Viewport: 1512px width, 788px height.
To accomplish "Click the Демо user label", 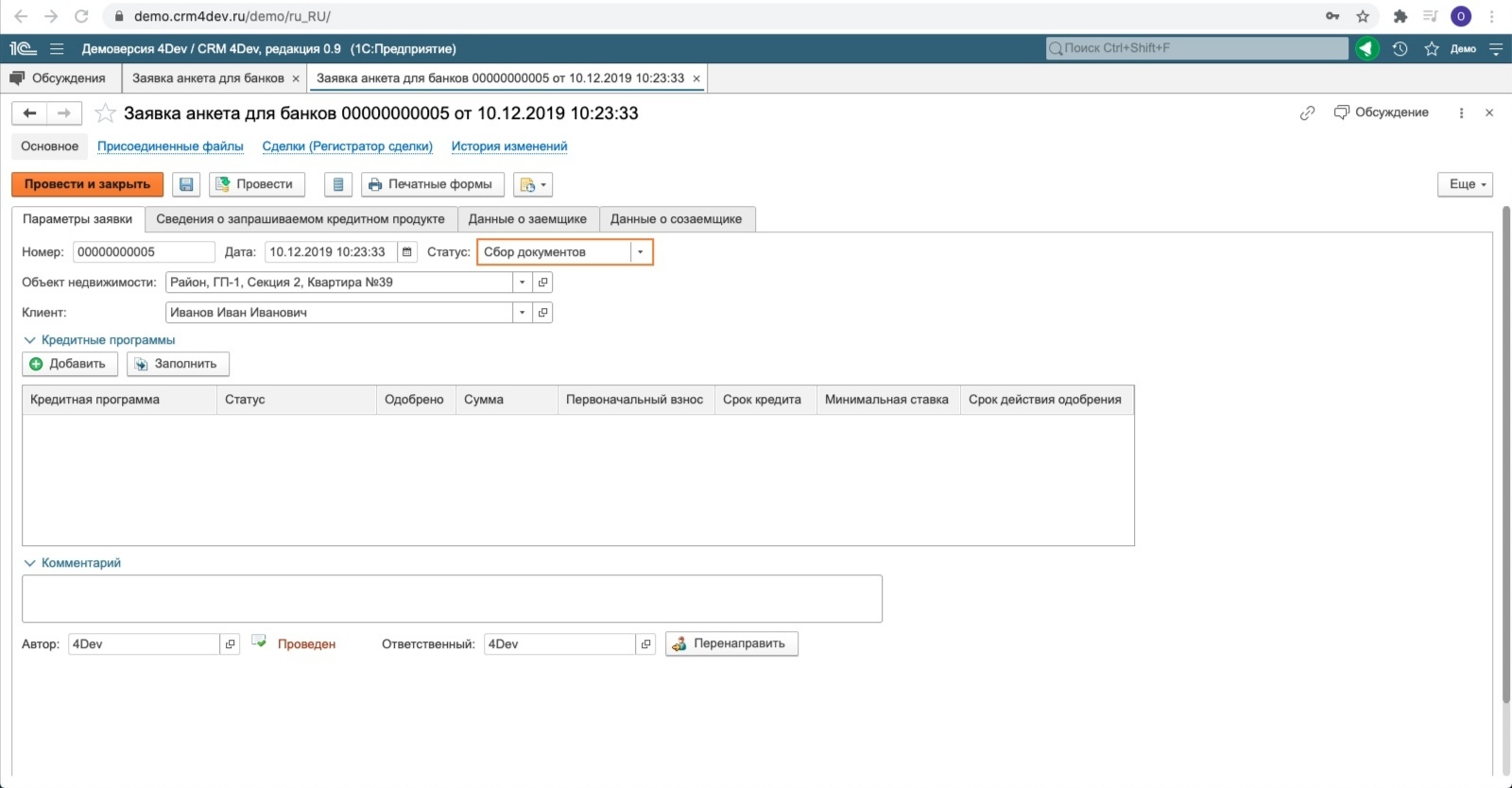I will coord(1463,49).
